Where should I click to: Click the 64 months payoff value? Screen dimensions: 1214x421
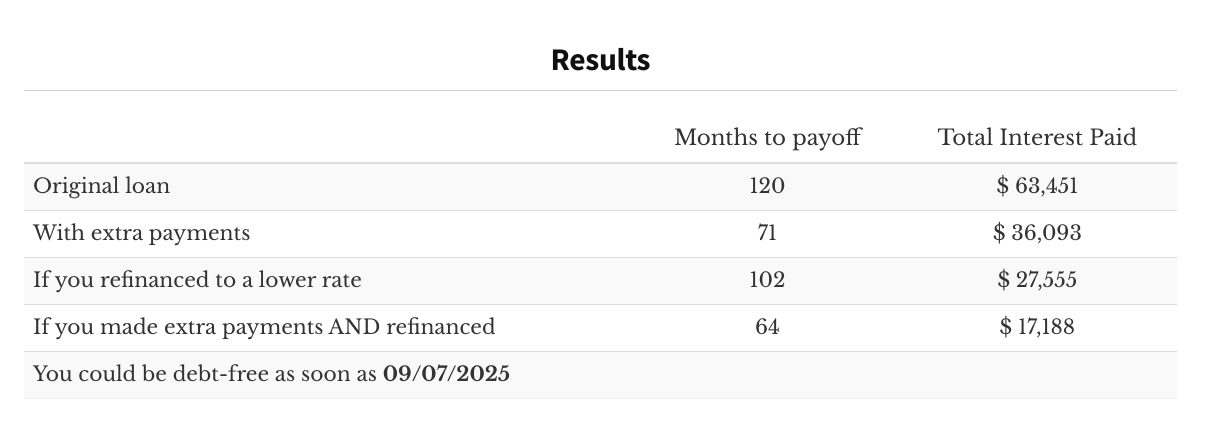[x=767, y=327]
